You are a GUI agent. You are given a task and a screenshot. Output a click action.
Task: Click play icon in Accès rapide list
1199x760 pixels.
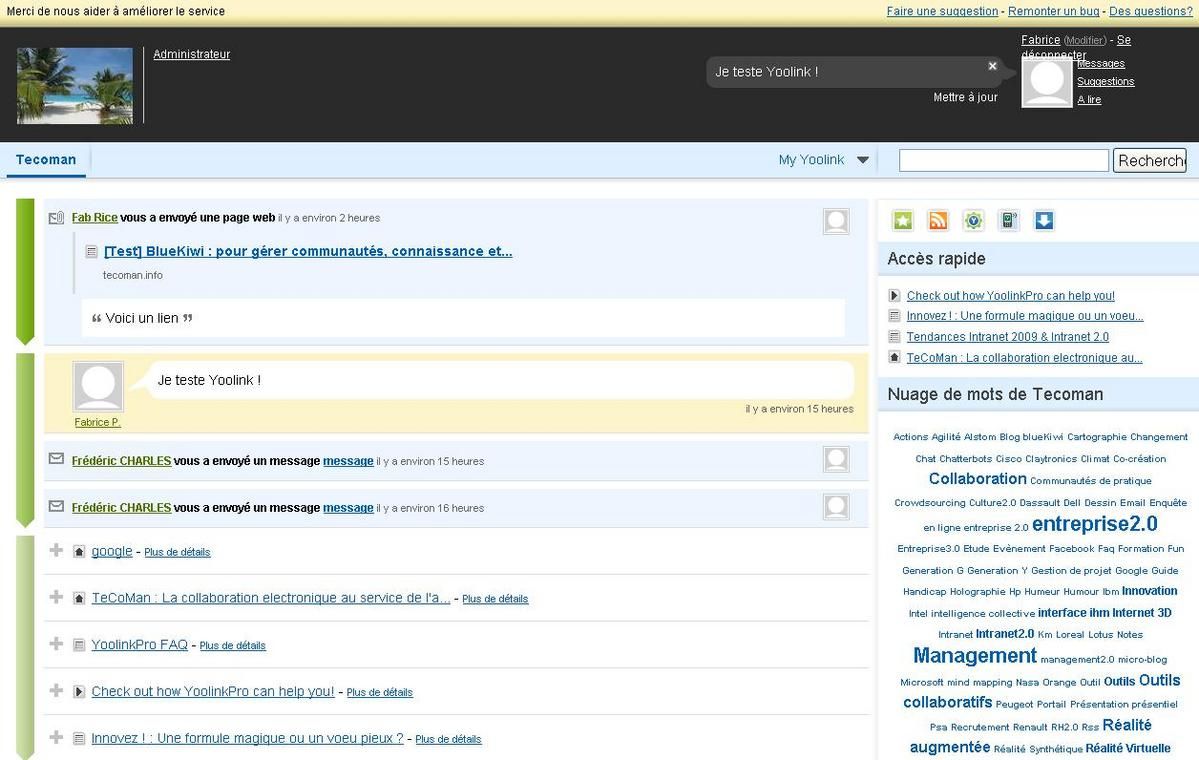894,296
